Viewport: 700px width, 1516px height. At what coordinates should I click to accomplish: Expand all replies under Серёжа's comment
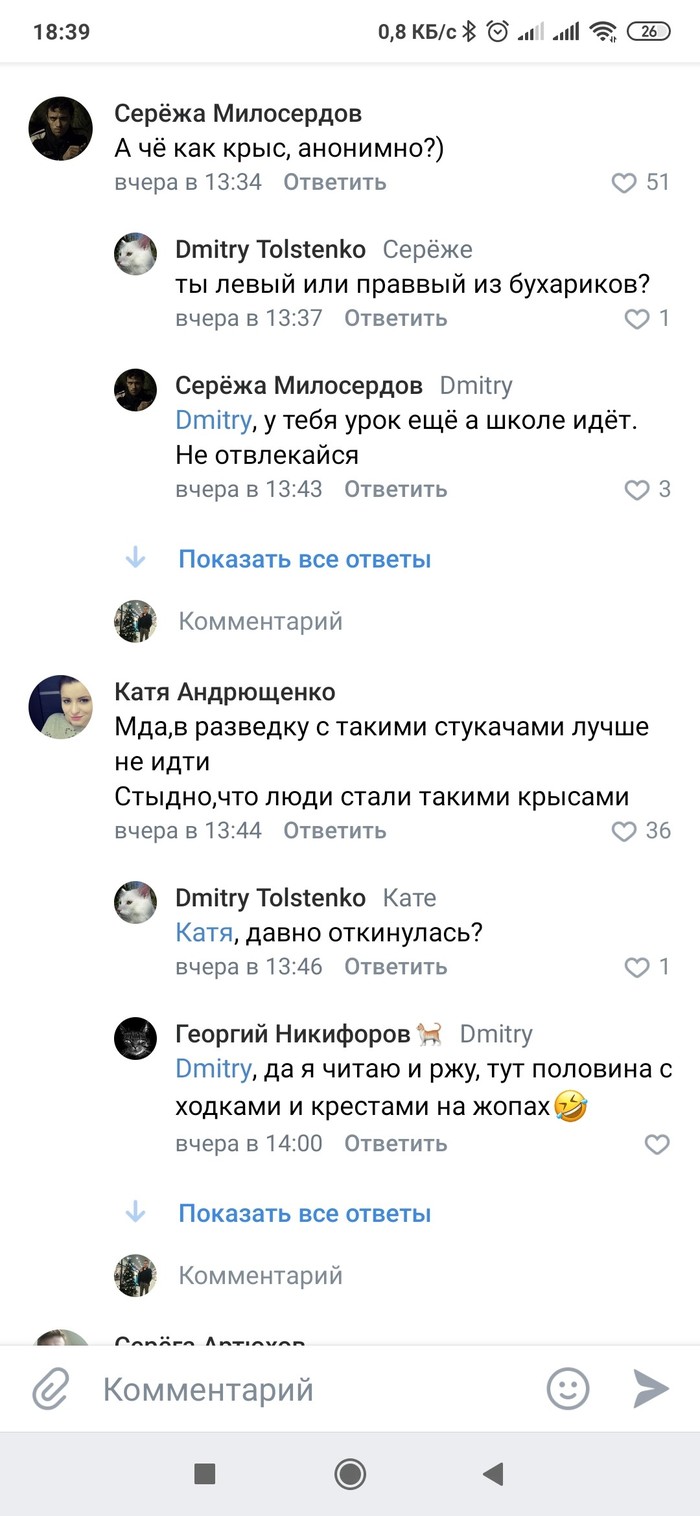(x=304, y=559)
